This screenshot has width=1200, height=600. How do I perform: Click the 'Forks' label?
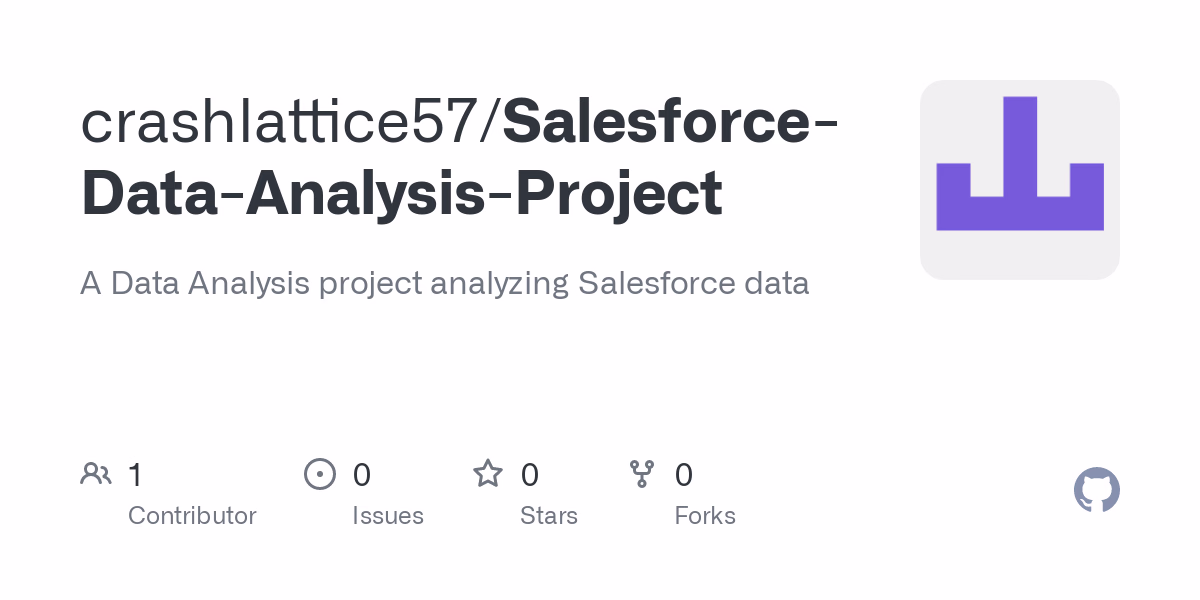[704, 516]
